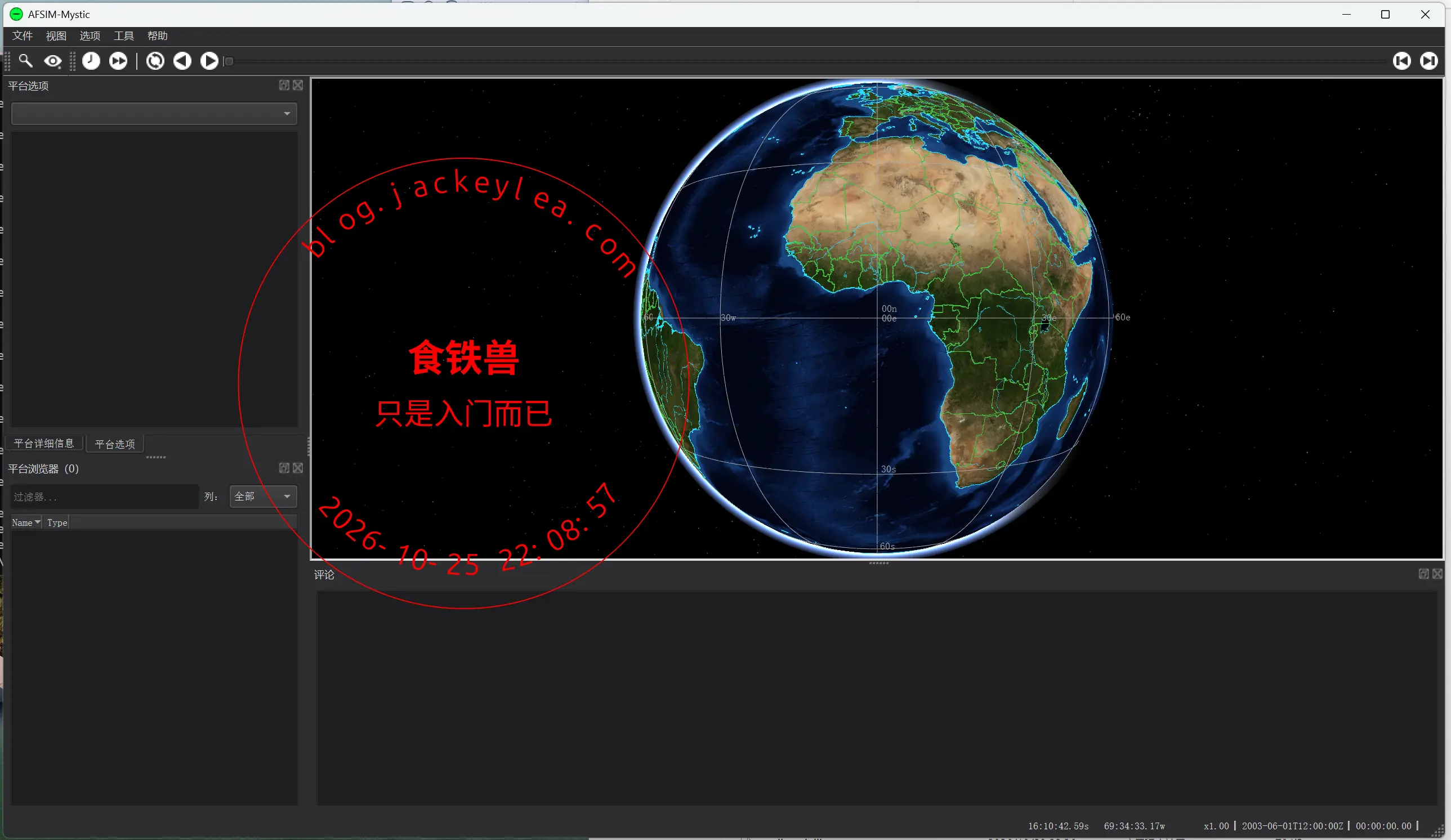This screenshot has width=1451, height=840.
Task: Open the eye visibility tool
Action: tap(53, 60)
